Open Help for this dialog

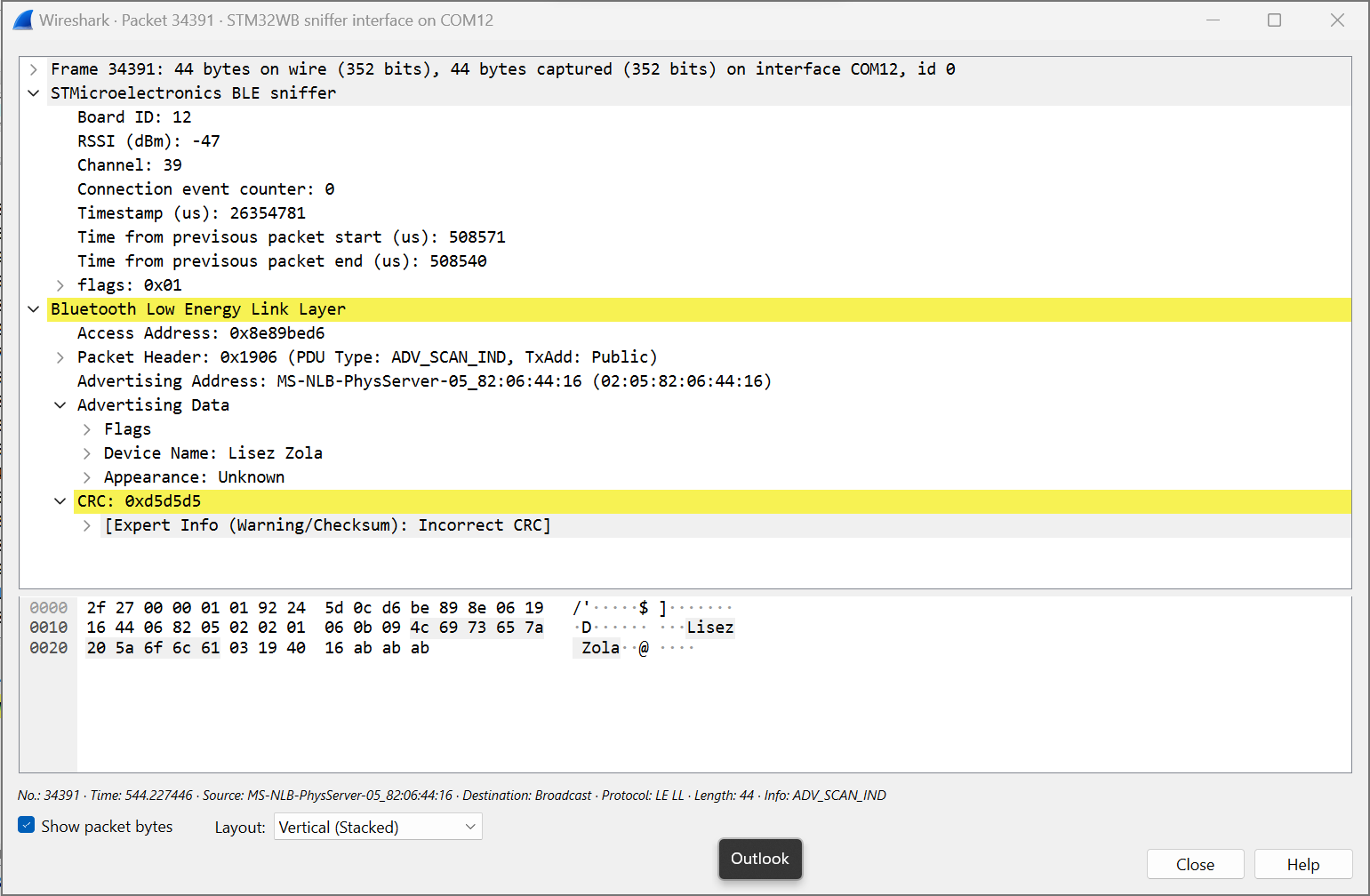coord(1302,864)
